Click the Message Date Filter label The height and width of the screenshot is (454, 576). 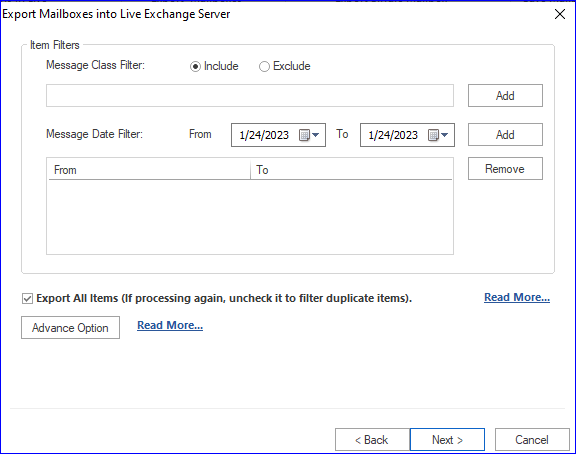point(94,134)
